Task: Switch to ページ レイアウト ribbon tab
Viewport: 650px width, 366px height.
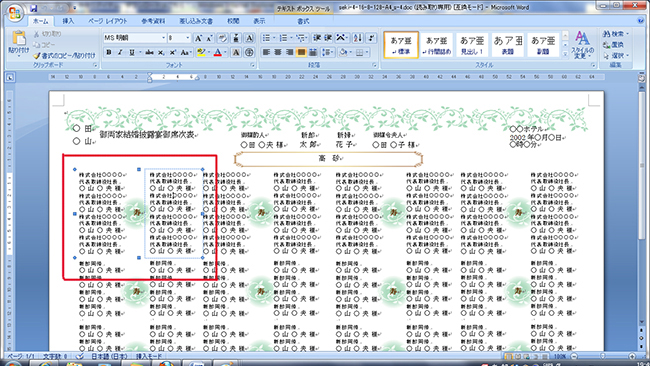Action: point(107,21)
